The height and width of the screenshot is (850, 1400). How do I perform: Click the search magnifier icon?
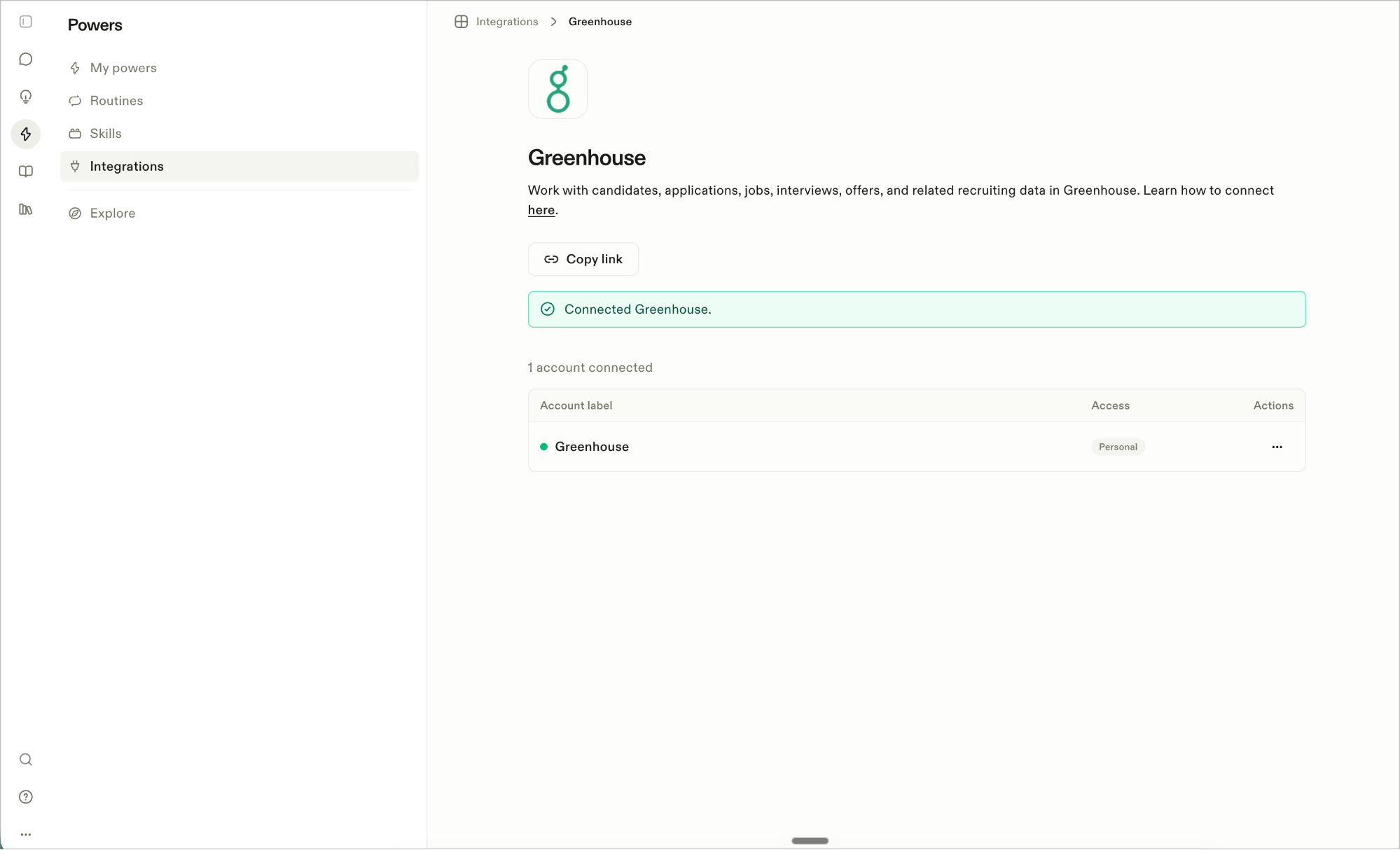pos(26,760)
